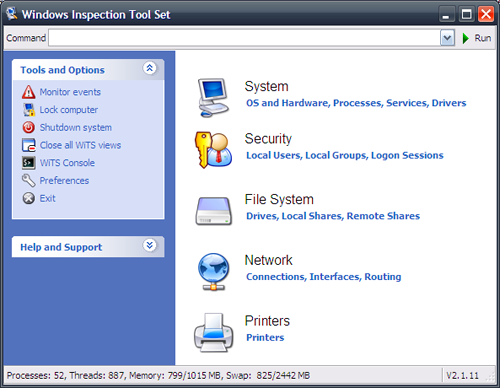
Task: Click the Exit cross icon
Action: click(29, 198)
